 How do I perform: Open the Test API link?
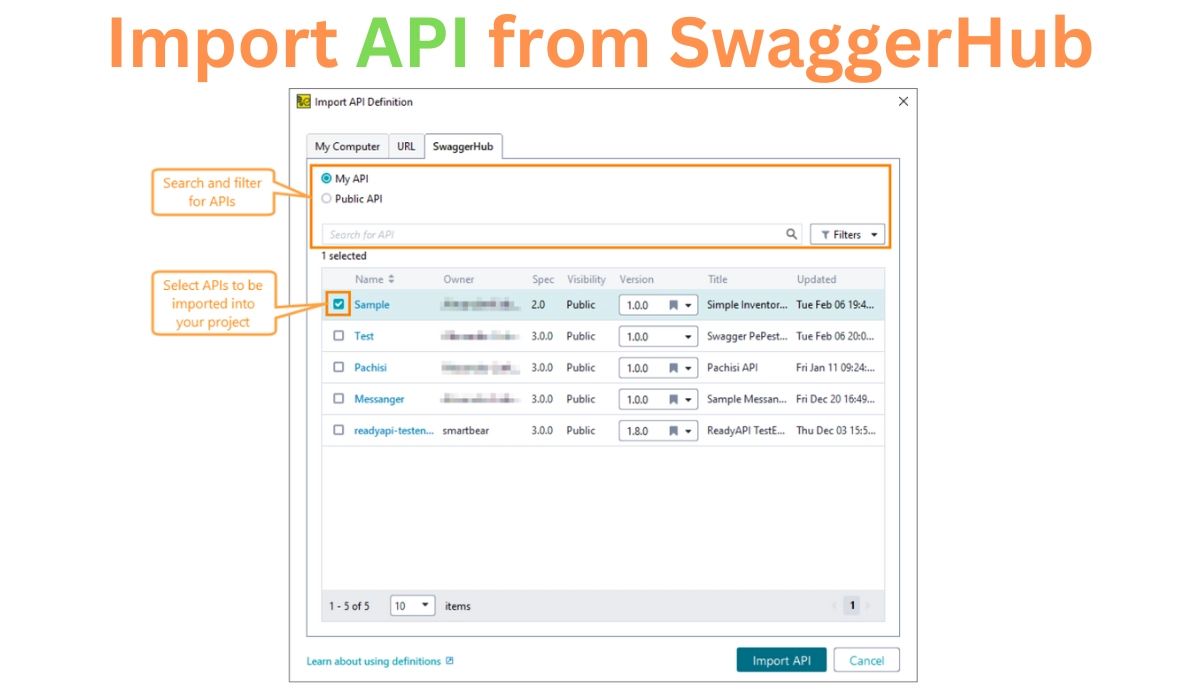(x=364, y=336)
